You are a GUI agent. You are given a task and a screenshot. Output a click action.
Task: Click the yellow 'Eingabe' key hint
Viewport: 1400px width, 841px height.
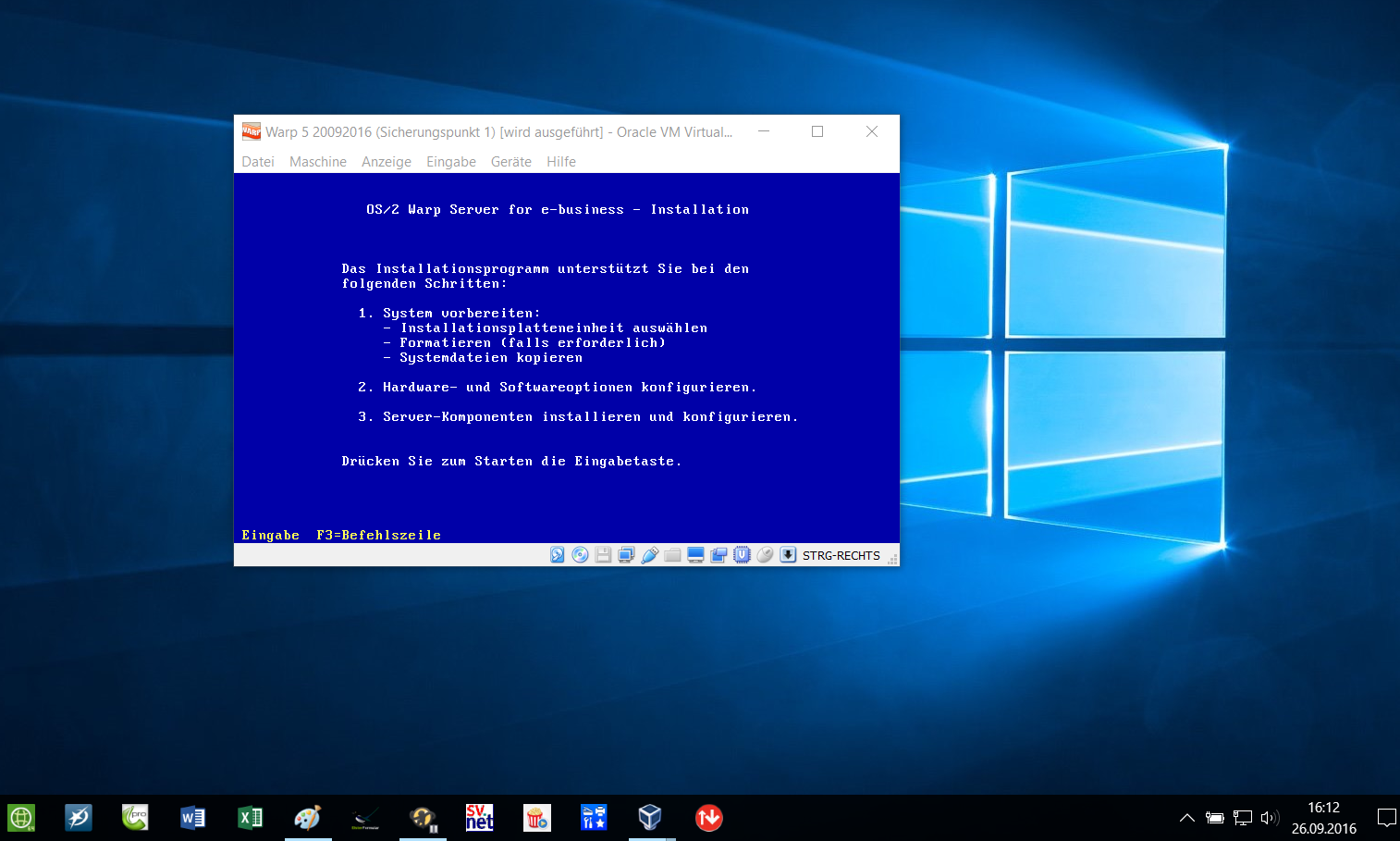(x=271, y=536)
